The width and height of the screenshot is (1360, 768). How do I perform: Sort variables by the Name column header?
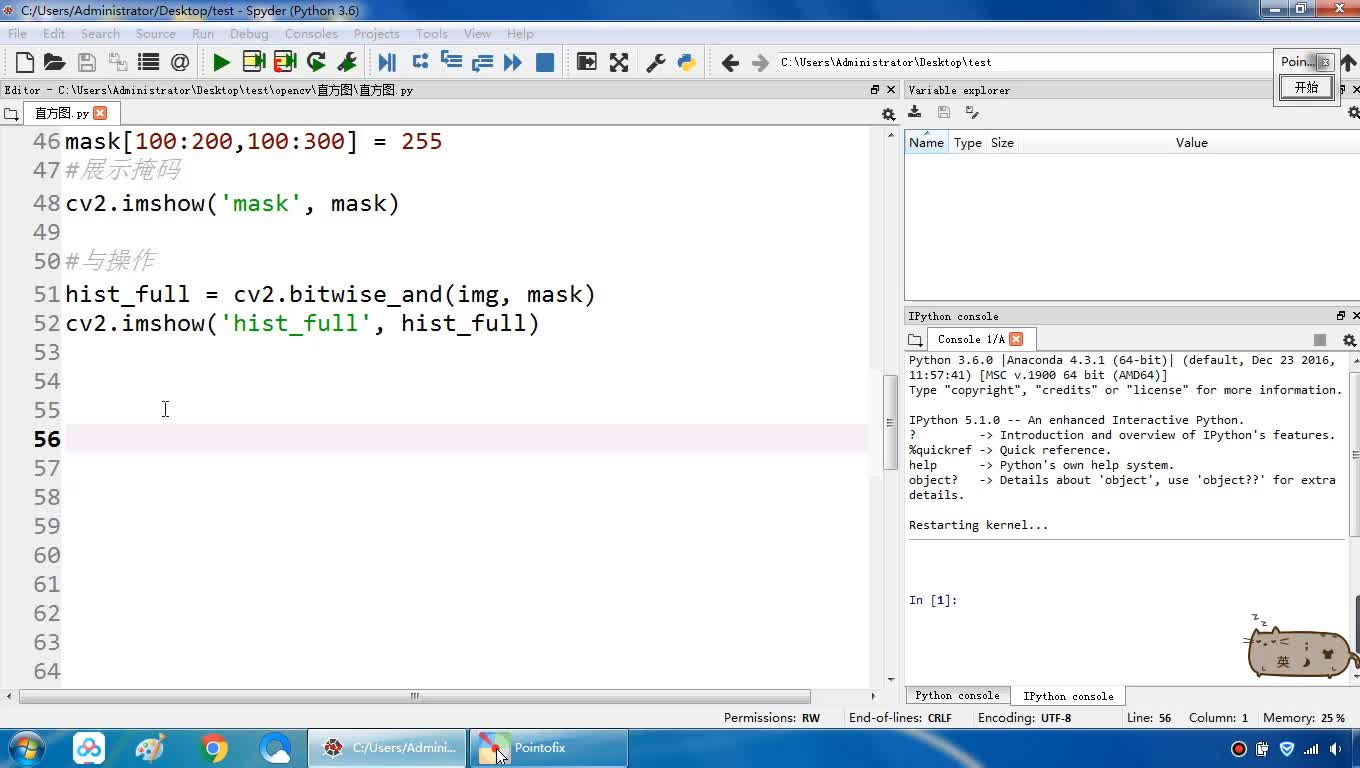(926, 143)
